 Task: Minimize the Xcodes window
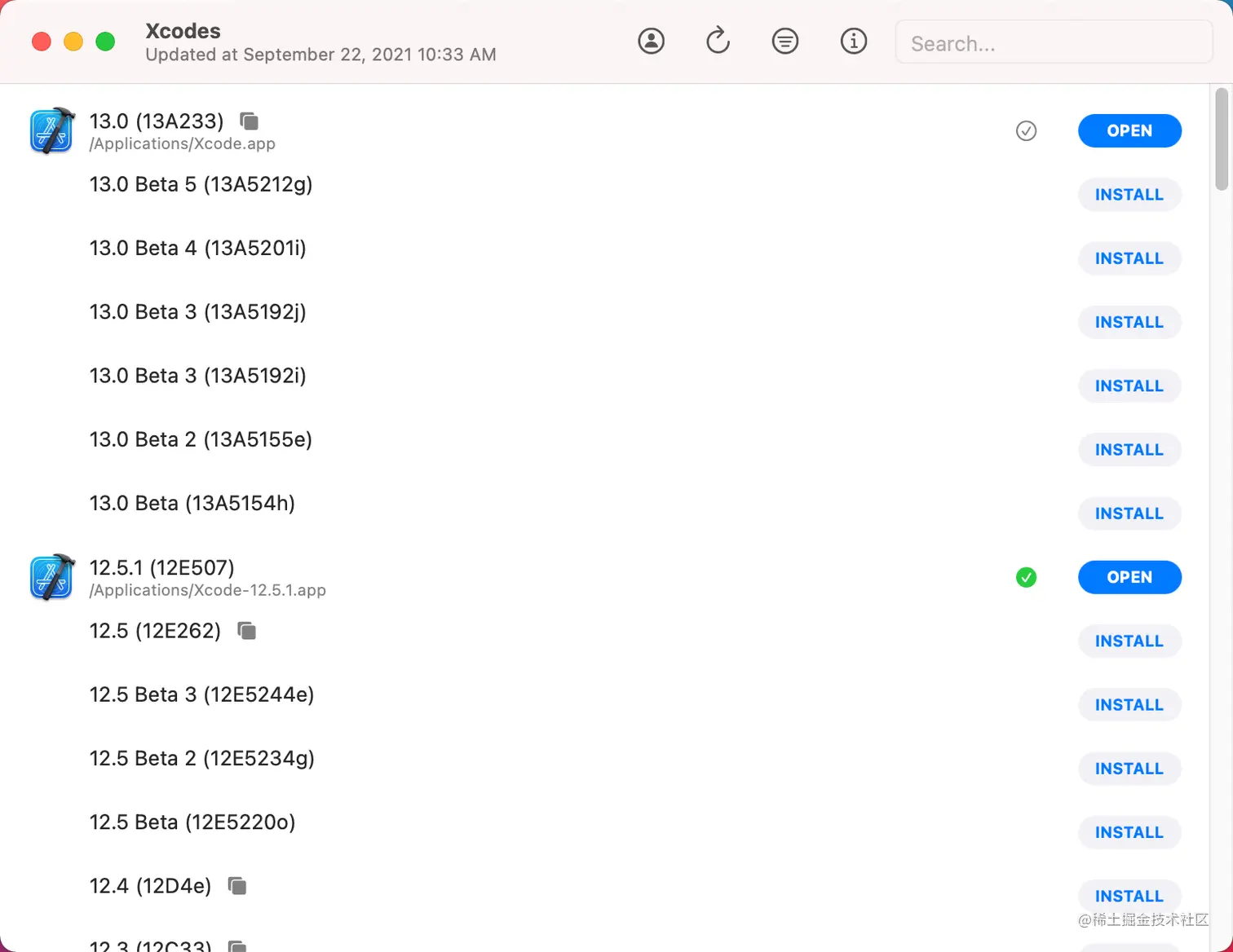(73, 42)
